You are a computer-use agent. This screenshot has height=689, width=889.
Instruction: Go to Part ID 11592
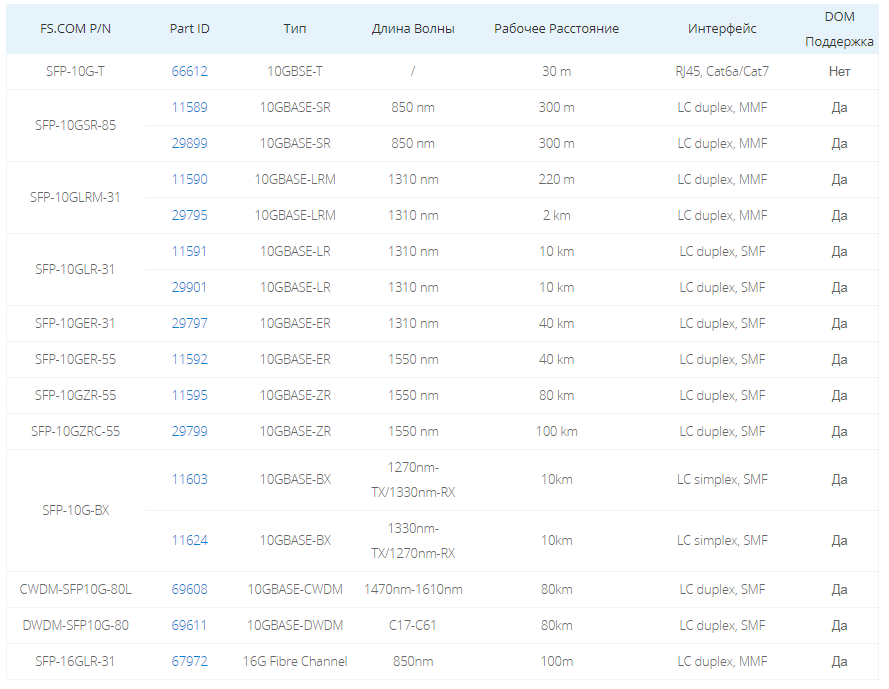pyautogui.click(x=189, y=359)
